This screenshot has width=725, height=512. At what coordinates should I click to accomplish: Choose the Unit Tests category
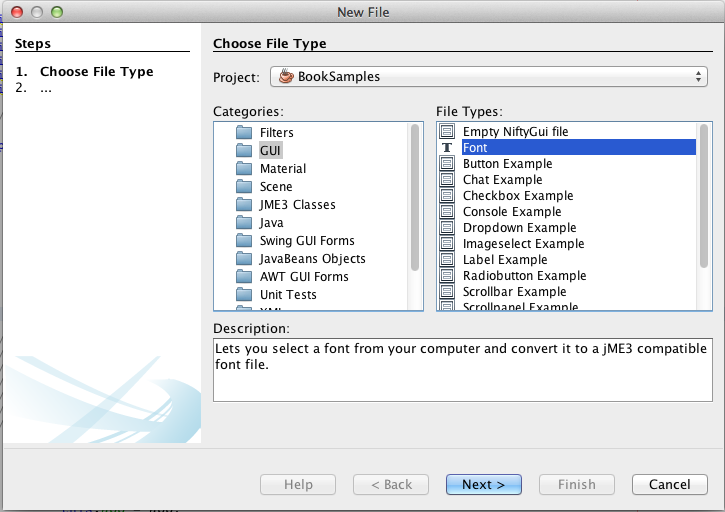(288, 295)
